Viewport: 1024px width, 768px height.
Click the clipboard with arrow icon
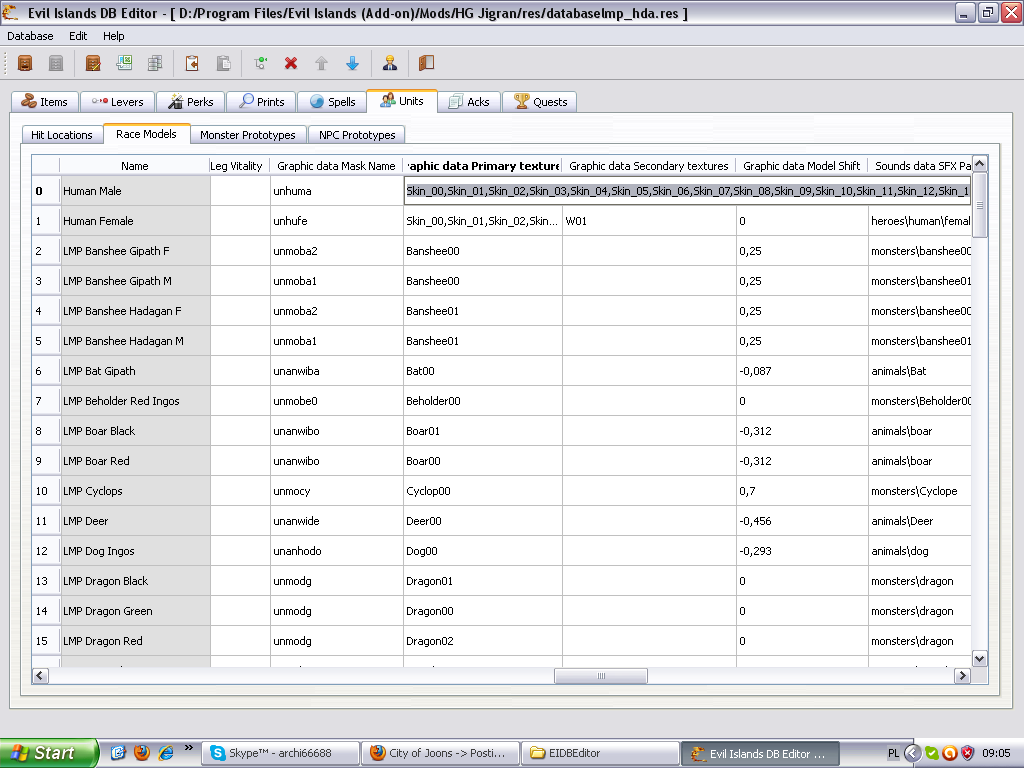coord(192,63)
